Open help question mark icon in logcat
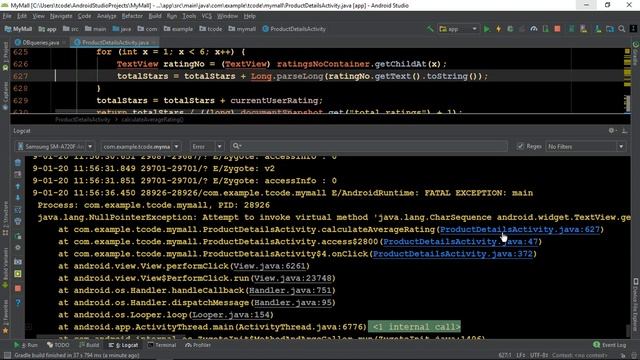This screenshot has width=640, height=360. (18, 302)
